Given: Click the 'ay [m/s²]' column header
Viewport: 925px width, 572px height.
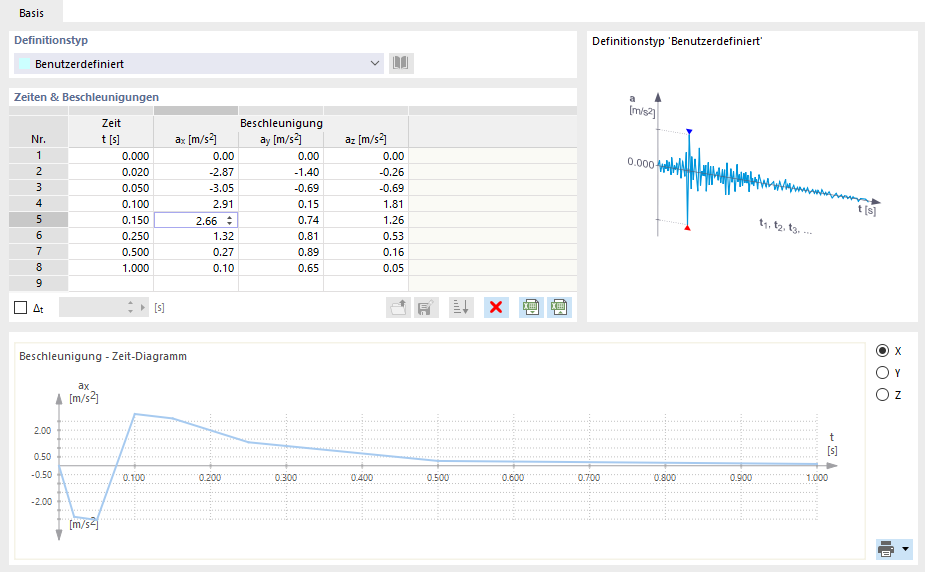Looking at the screenshot, I should [281, 139].
